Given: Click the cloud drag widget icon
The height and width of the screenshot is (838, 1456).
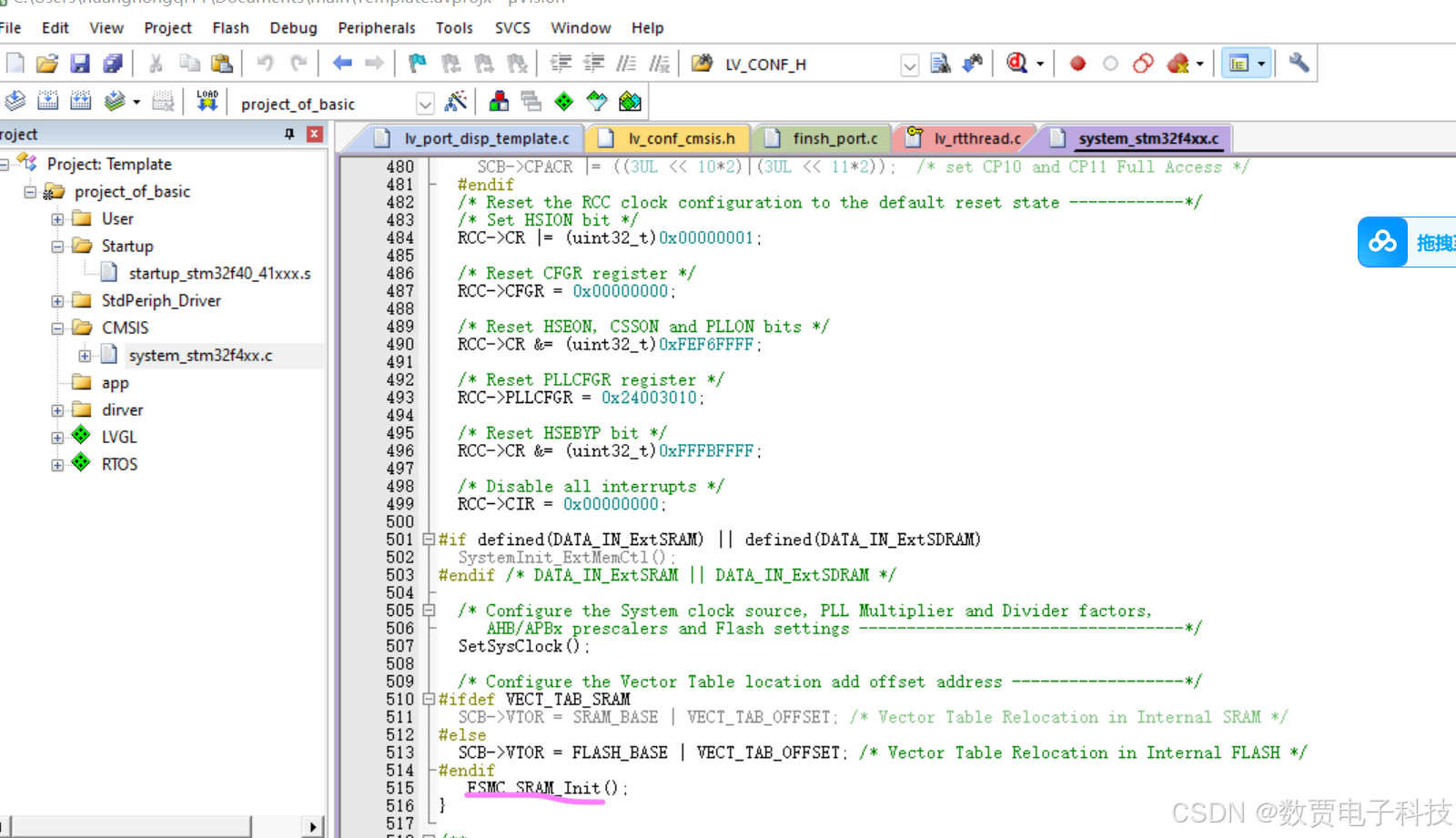Looking at the screenshot, I should click(x=1382, y=242).
